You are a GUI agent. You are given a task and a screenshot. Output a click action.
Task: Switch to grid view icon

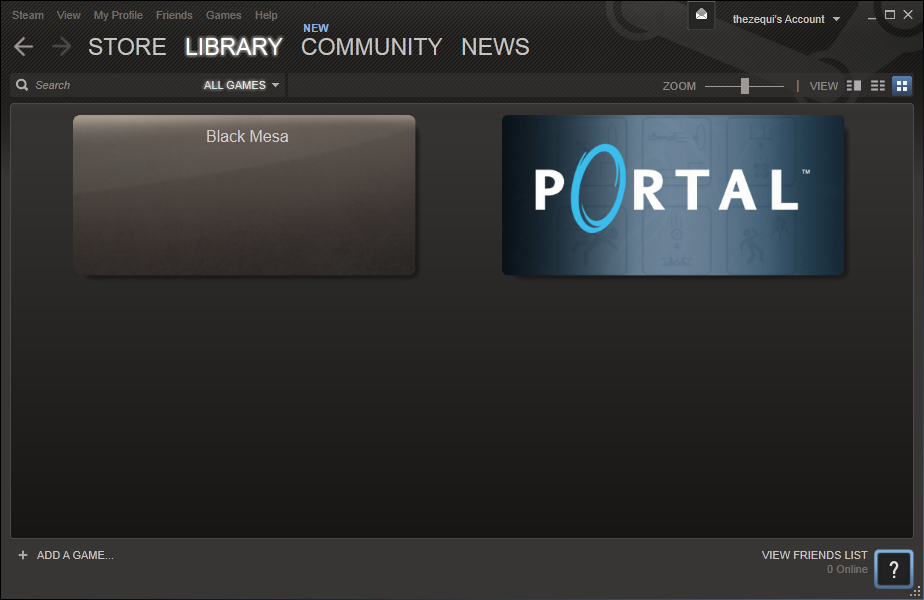(901, 86)
